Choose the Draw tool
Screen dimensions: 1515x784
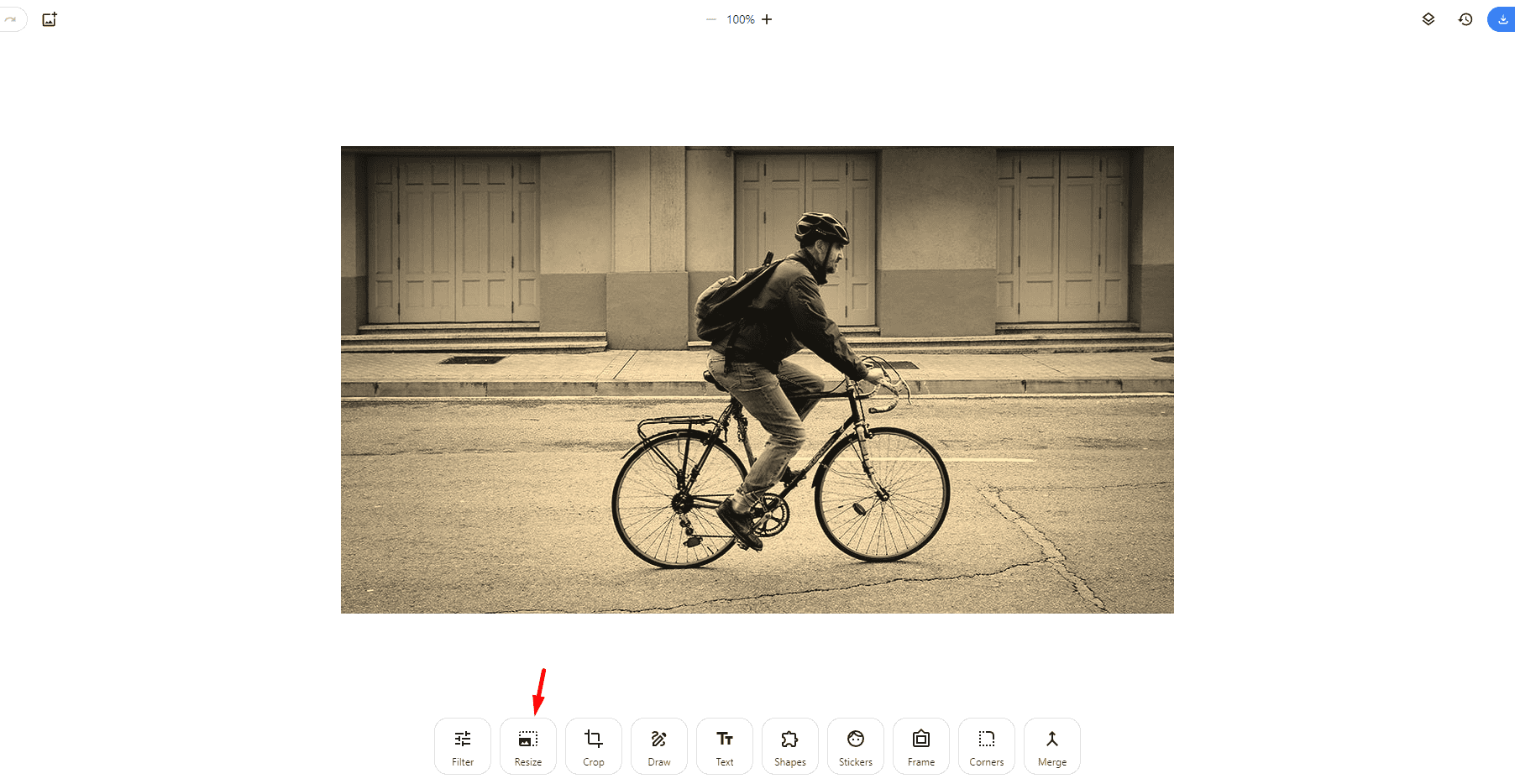click(659, 746)
